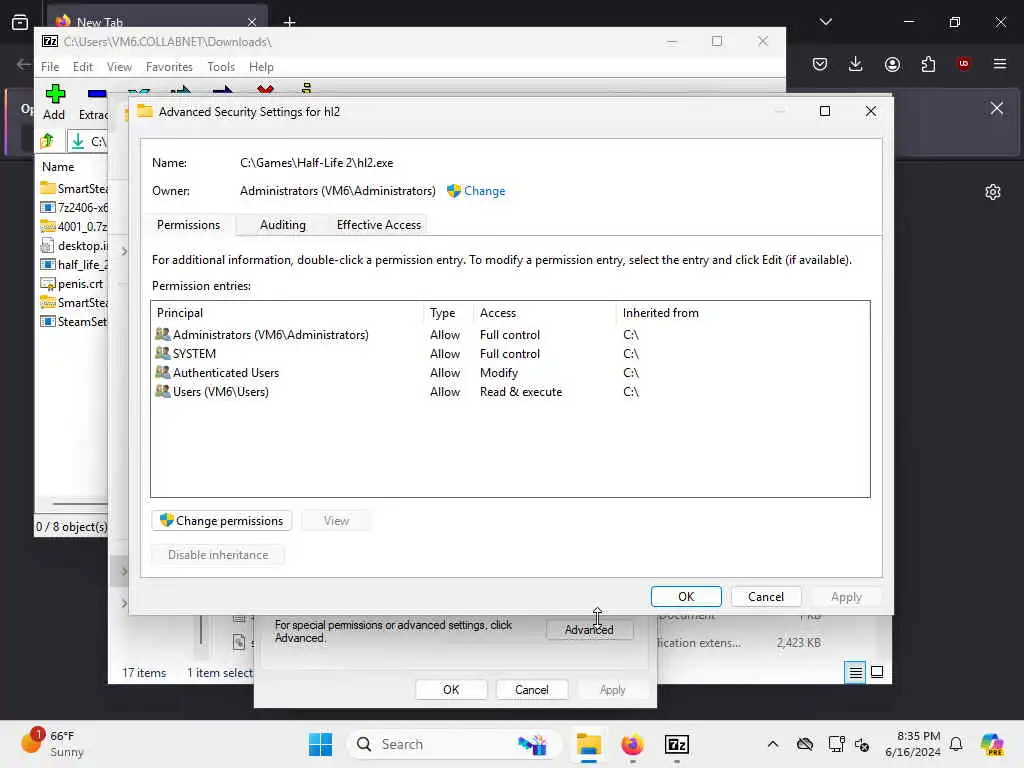The width and height of the screenshot is (1024, 768).
Task: Open the 7-Zip Favorites menu
Action: (169, 67)
